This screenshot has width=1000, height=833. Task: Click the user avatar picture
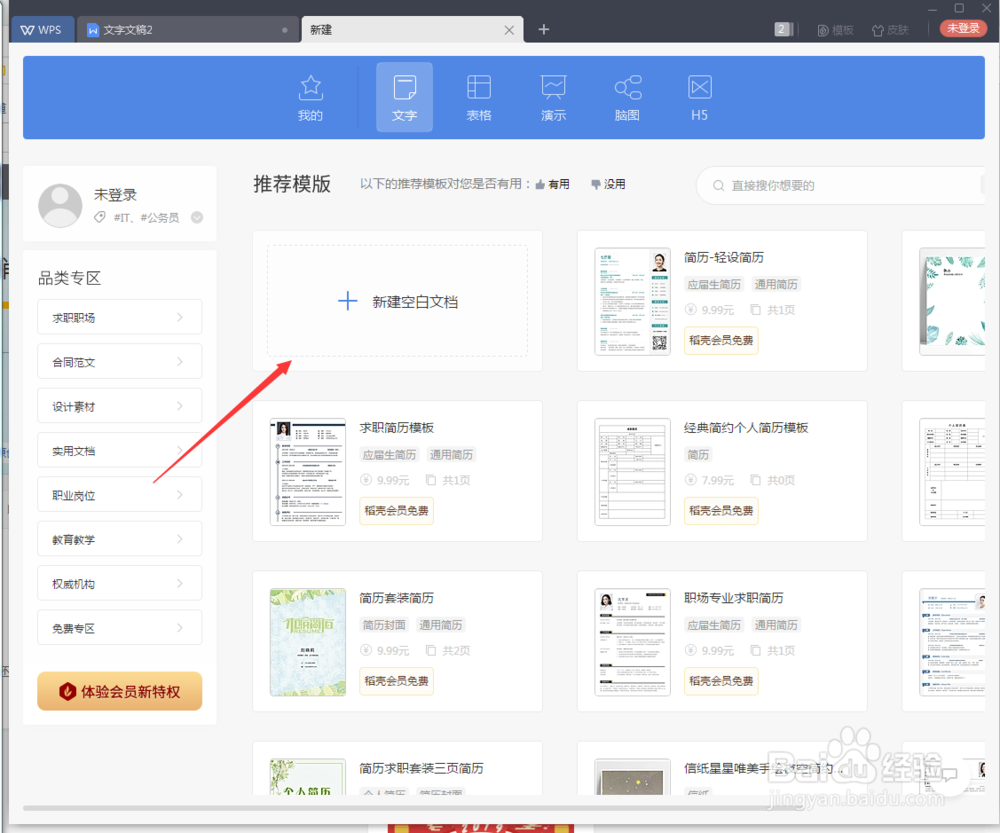[x=61, y=205]
